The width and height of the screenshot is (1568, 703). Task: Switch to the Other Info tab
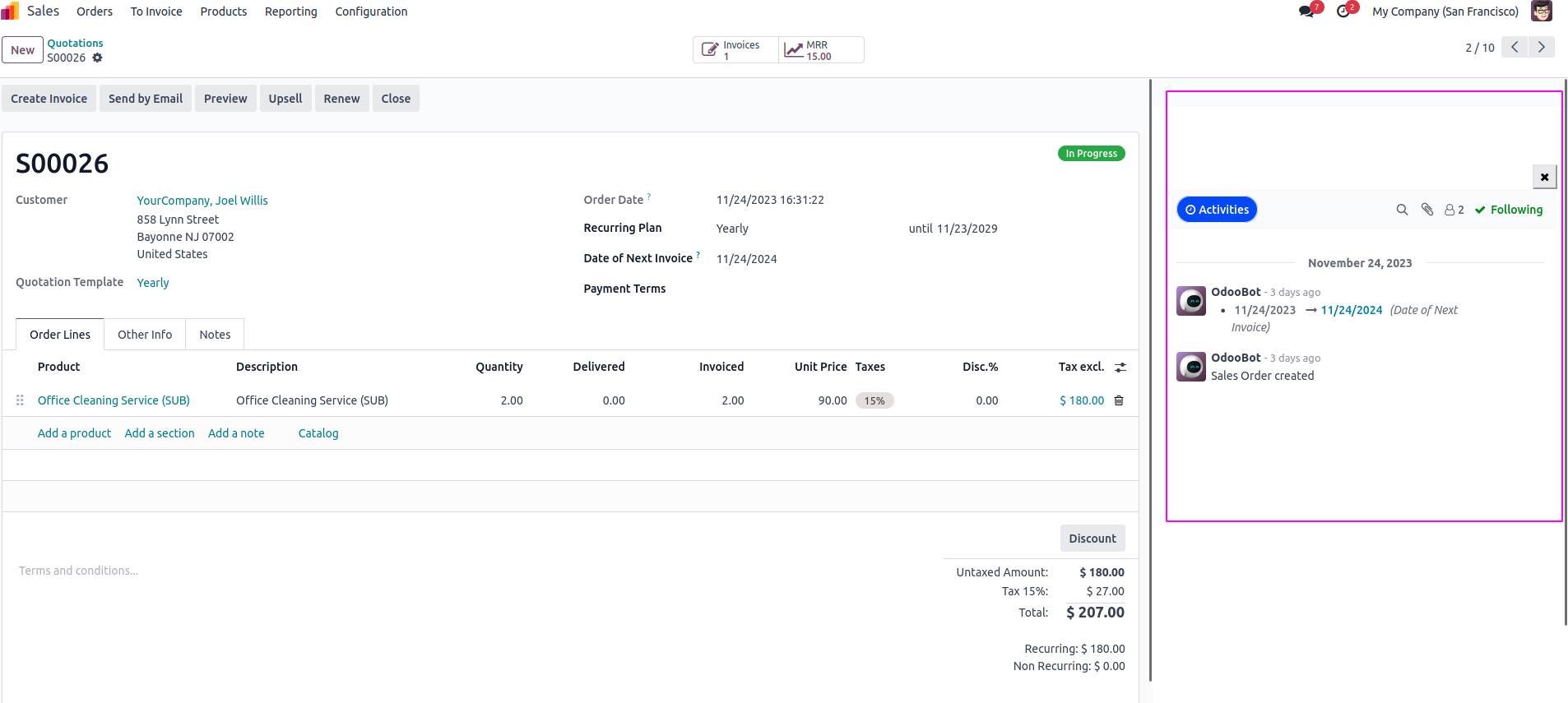(145, 335)
